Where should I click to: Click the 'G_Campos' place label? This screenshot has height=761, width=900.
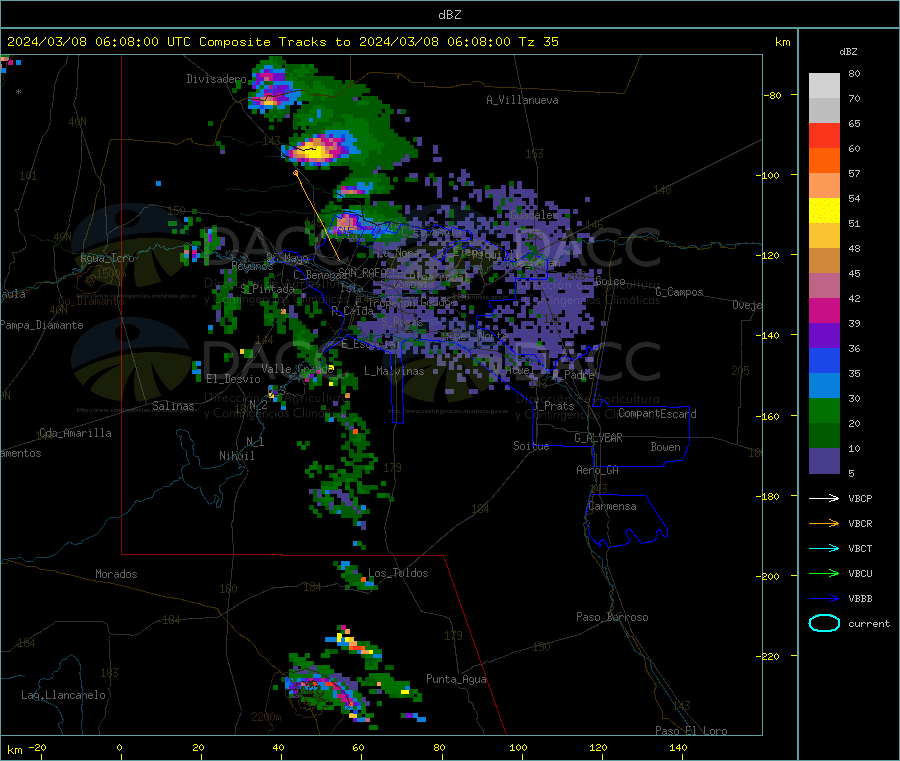(x=680, y=292)
